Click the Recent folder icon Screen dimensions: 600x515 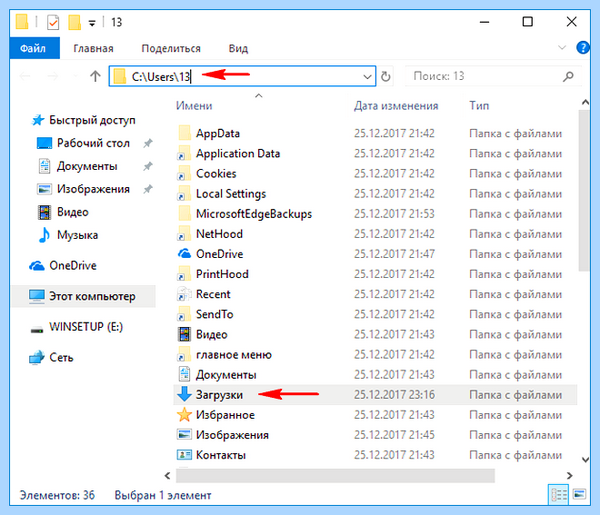184,294
